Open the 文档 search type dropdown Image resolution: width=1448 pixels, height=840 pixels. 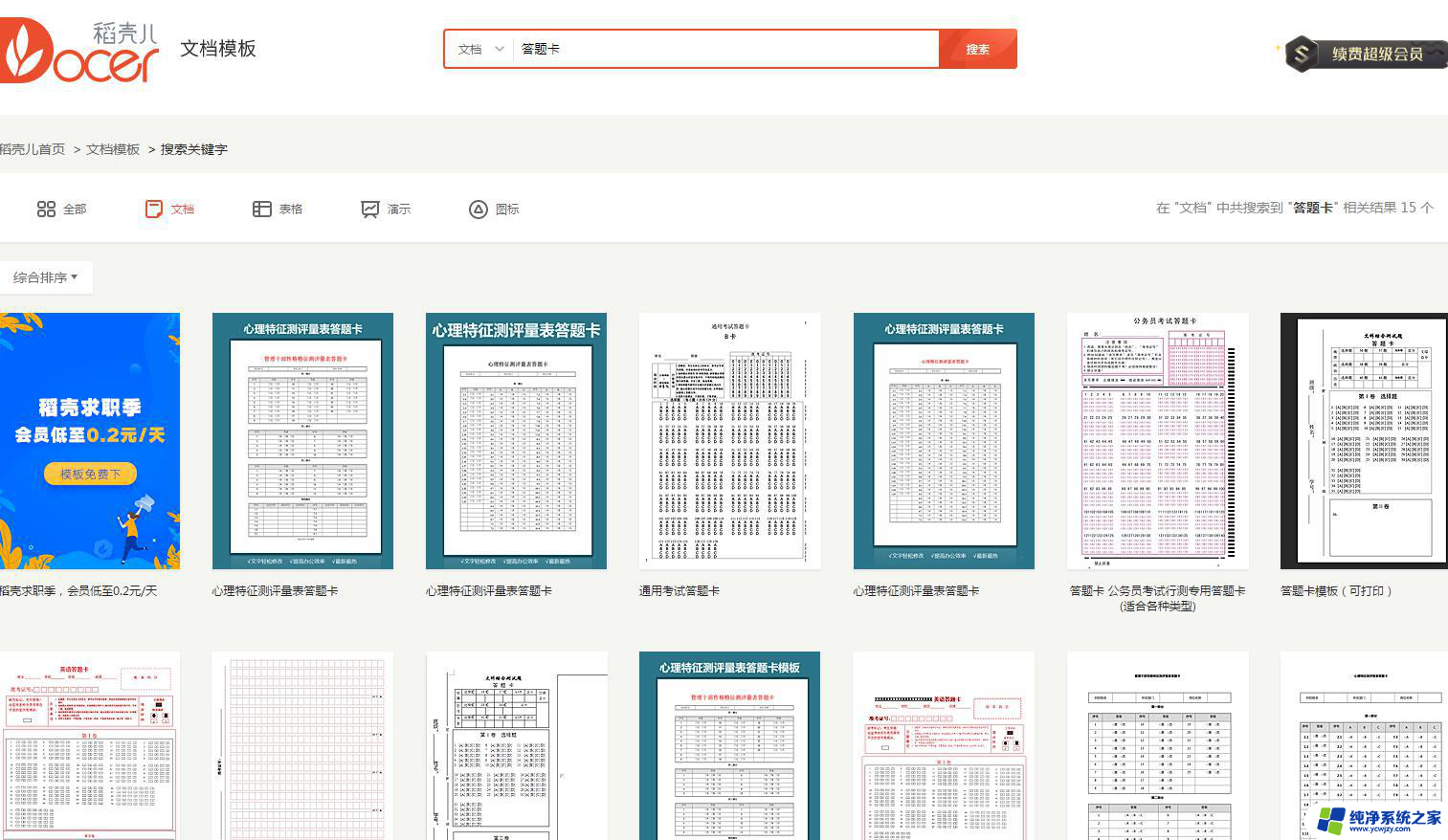click(480, 49)
